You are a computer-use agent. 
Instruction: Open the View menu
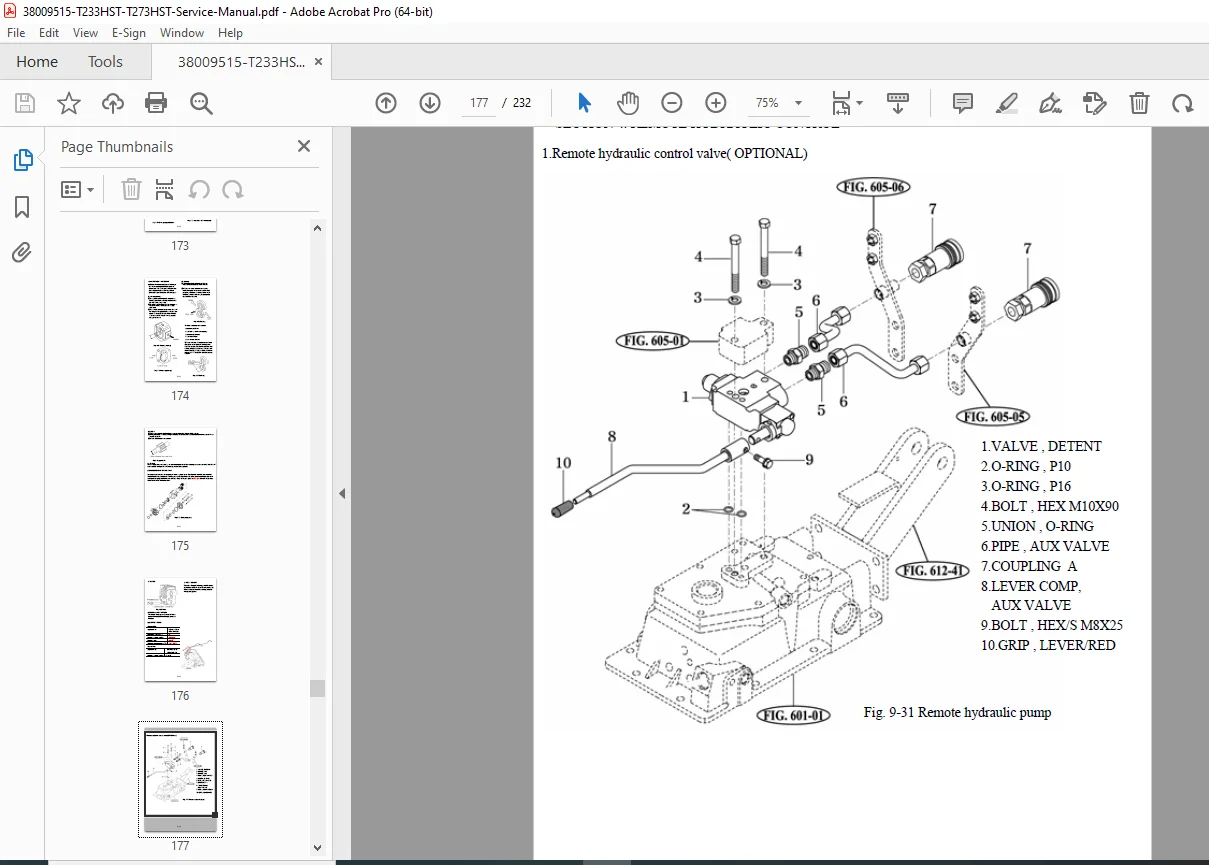(x=85, y=33)
